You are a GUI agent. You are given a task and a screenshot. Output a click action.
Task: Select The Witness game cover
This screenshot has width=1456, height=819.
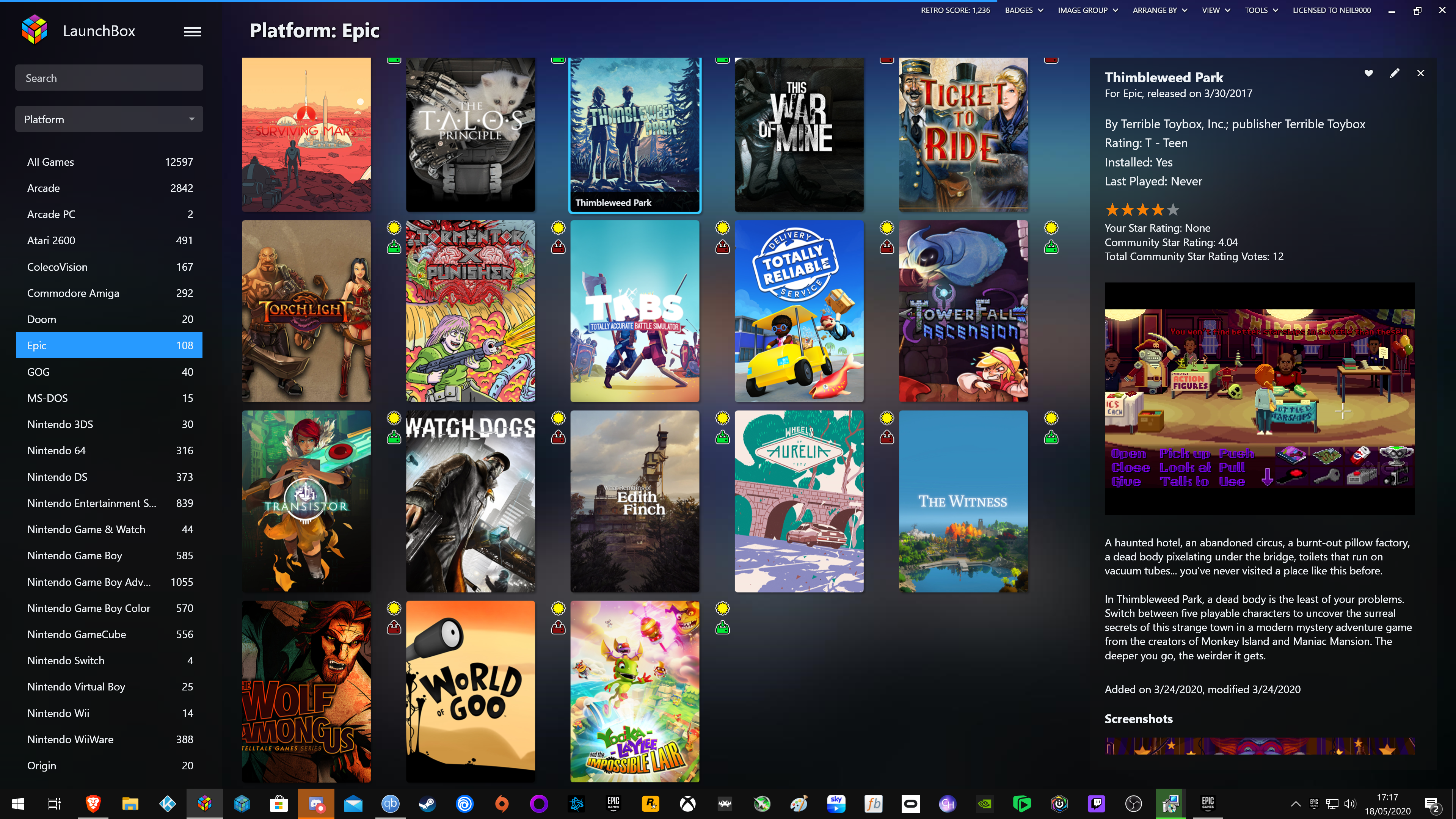pos(963,501)
